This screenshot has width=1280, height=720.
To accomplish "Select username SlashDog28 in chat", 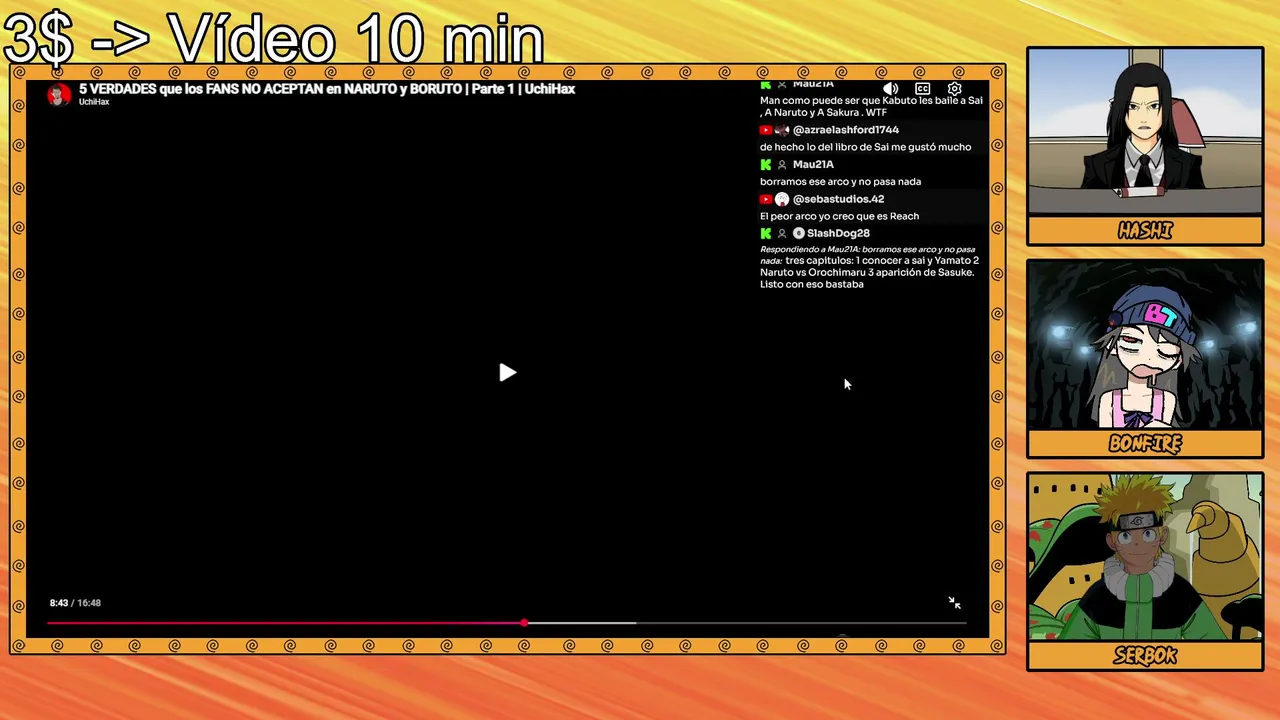I will (838, 234).
